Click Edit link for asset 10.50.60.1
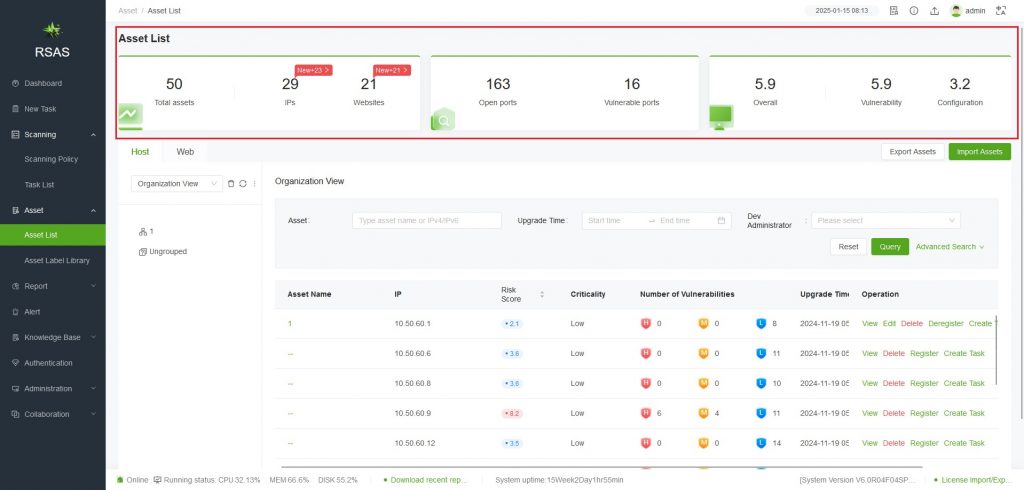The image size is (1024, 490). (x=889, y=324)
